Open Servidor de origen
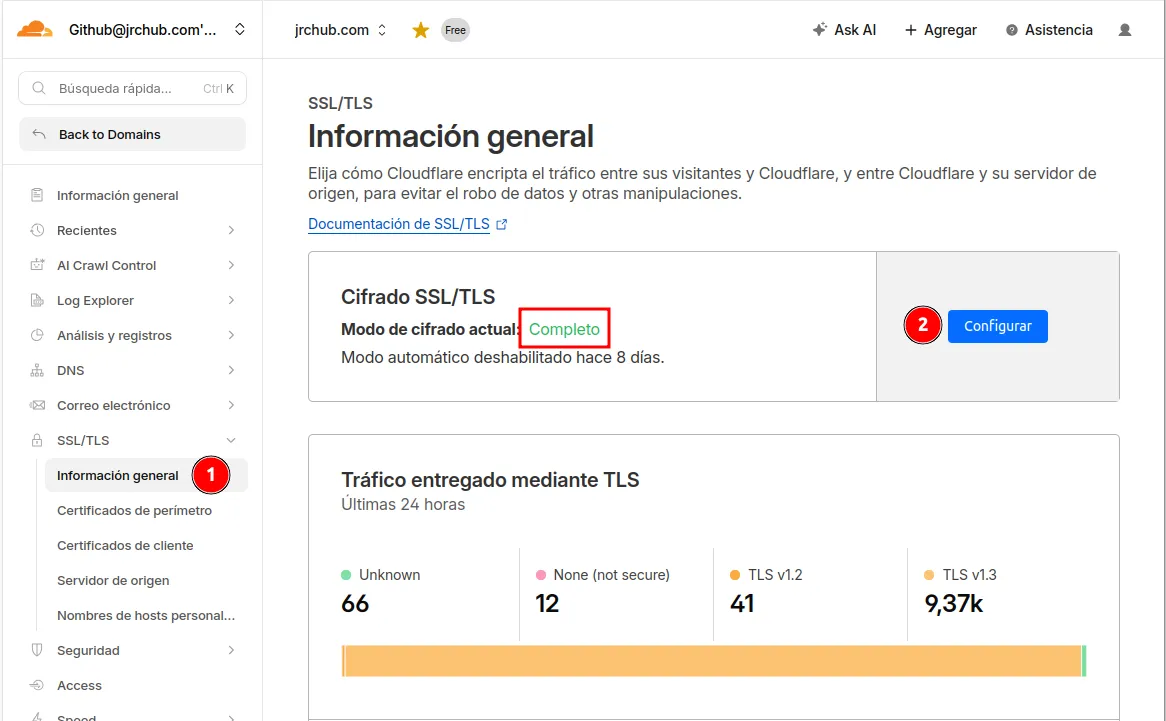 click(113, 581)
